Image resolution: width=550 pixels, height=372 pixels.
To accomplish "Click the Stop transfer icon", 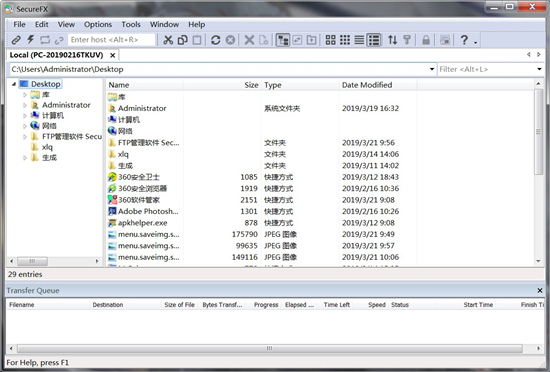I will pos(230,40).
